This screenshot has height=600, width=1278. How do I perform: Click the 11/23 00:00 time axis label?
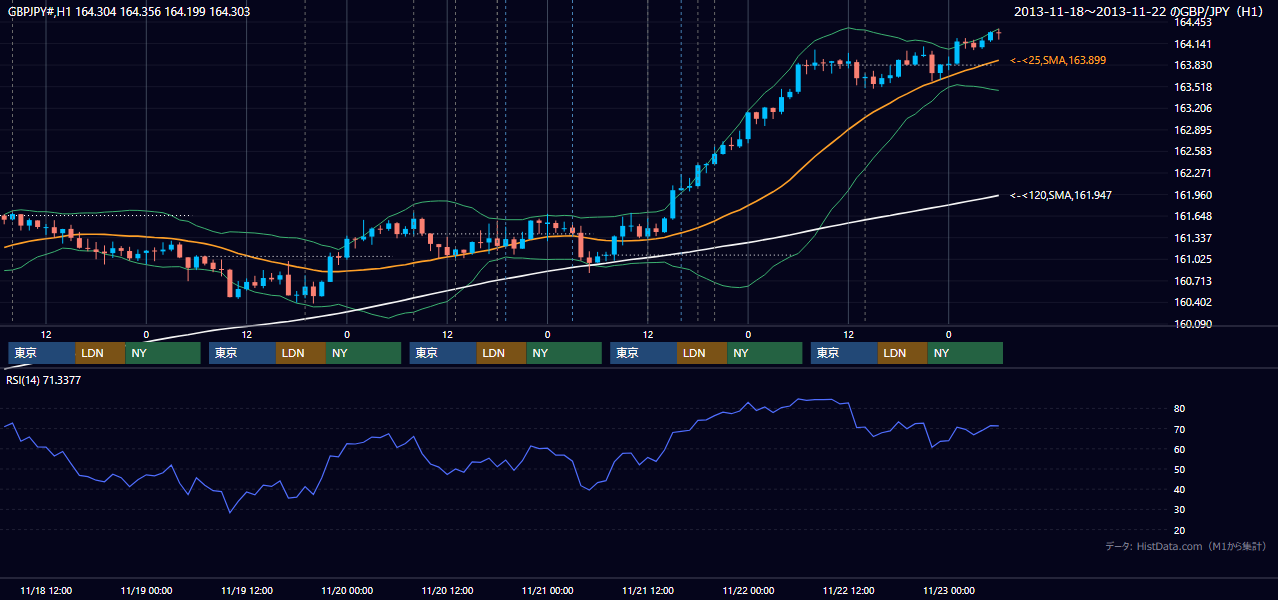click(949, 590)
